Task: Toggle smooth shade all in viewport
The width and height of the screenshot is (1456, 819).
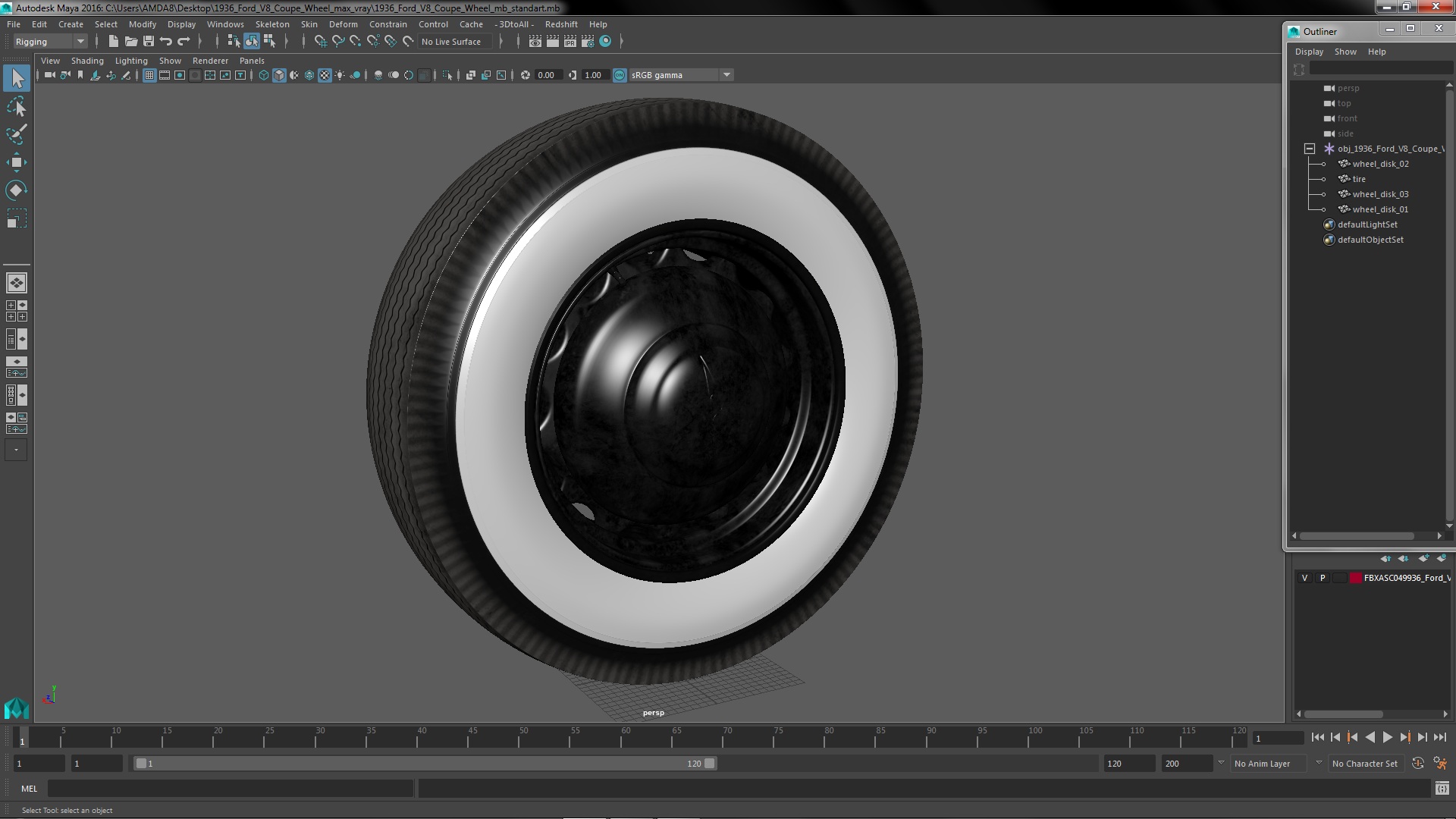Action: coord(279,75)
